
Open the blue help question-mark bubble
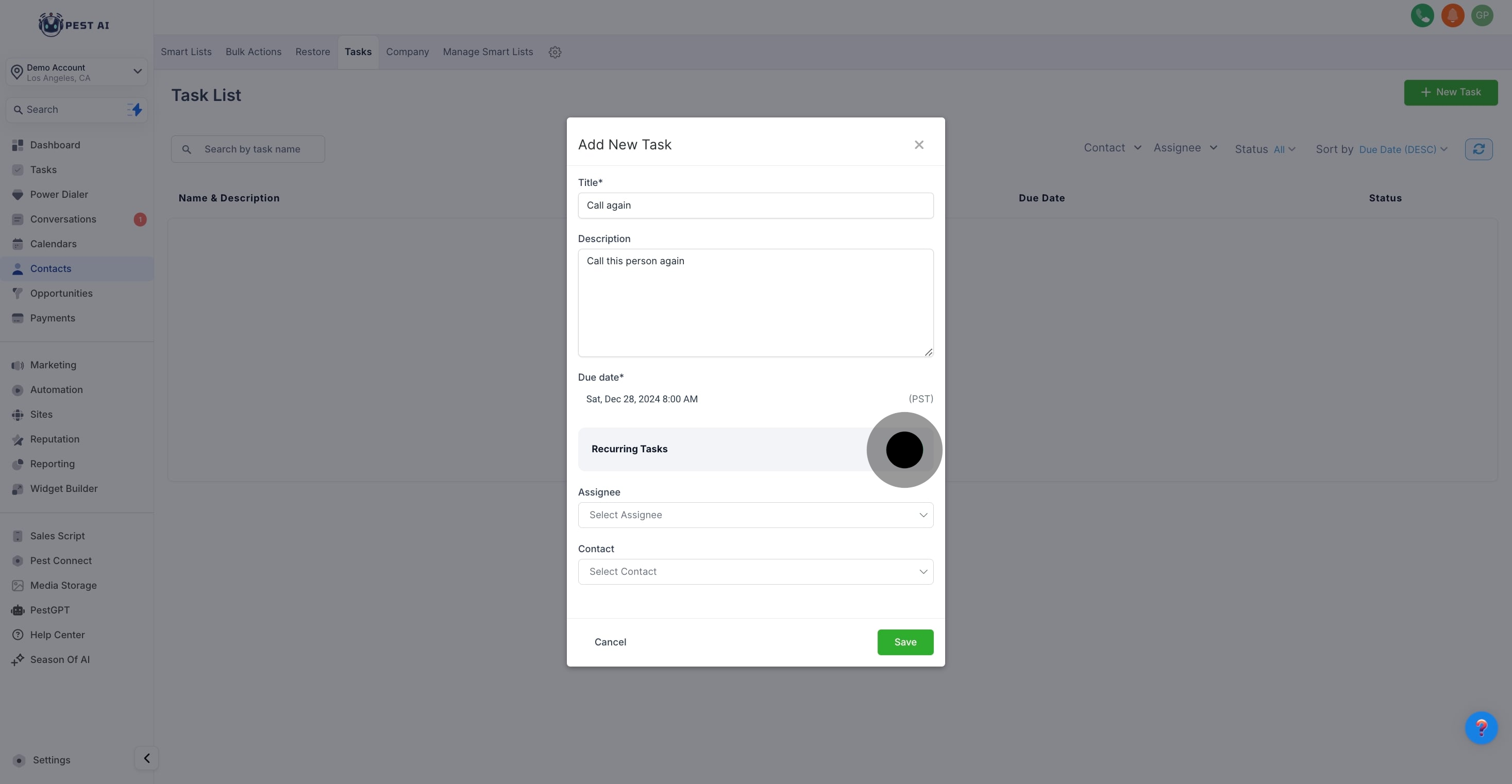coord(1481,728)
